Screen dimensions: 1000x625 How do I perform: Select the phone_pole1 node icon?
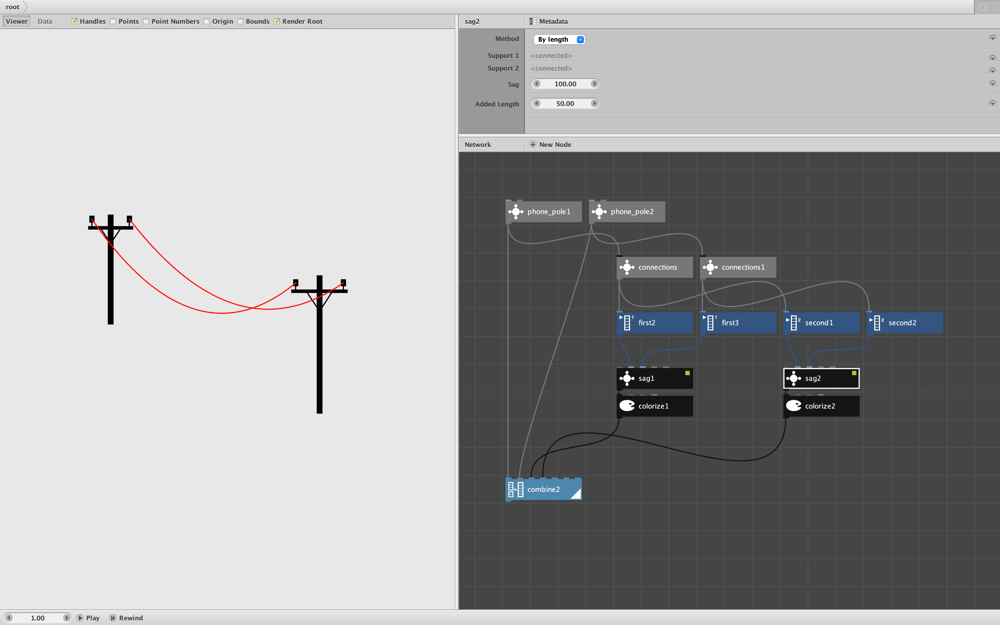point(516,212)
